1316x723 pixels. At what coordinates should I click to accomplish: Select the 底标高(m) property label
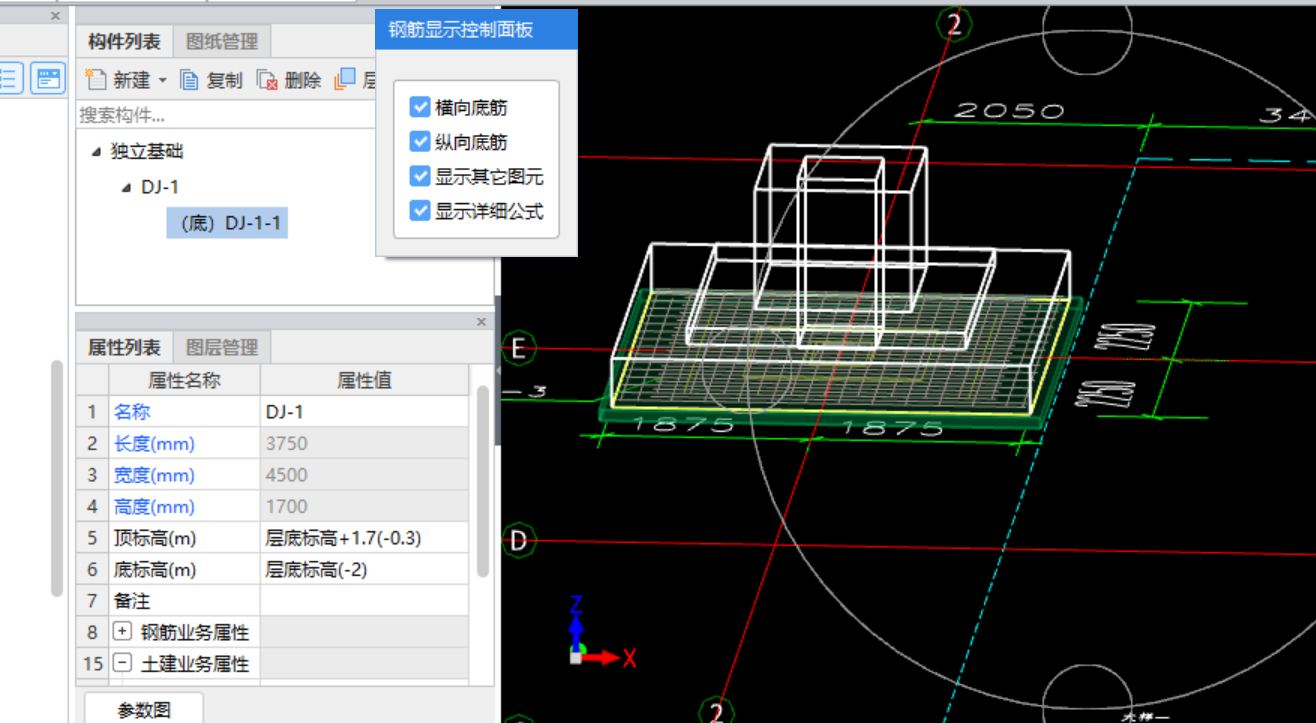tap(155, 570)
